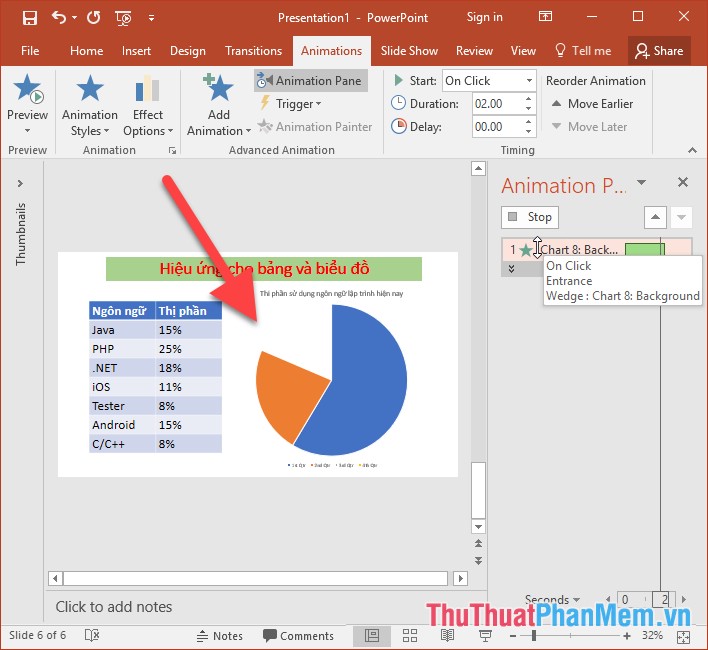Switch to the Design tab
The image size is (708, 650).
point(187,51)
